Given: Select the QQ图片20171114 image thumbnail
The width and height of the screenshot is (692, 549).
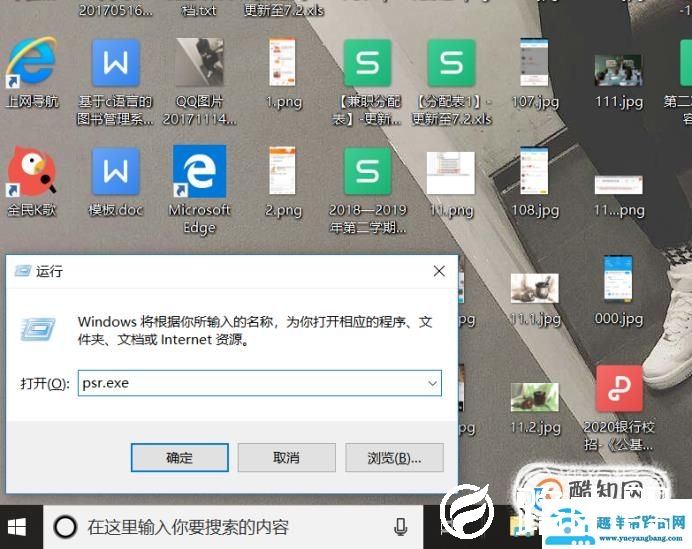Looking at the screenshot, I should click(x=199, y=63).
